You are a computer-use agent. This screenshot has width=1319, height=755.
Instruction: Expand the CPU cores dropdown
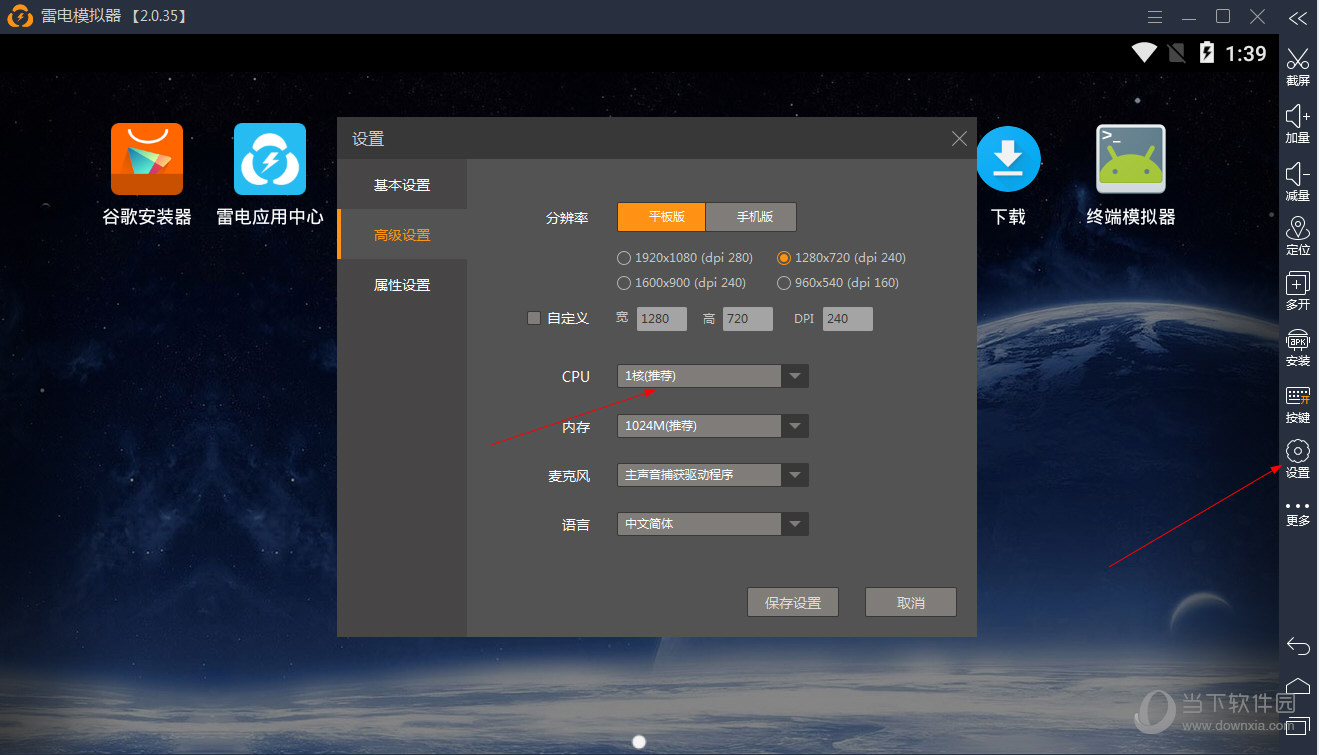[794, 376]
